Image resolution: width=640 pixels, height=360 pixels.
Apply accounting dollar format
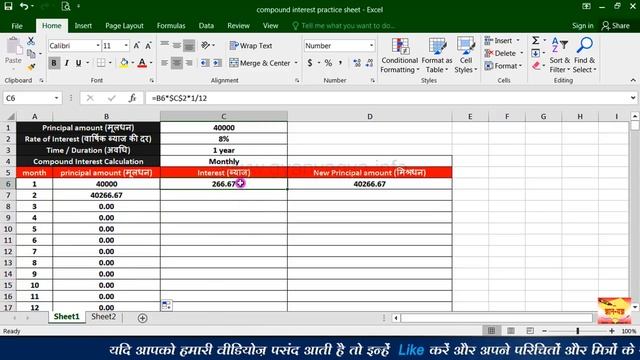click(310, 63)
